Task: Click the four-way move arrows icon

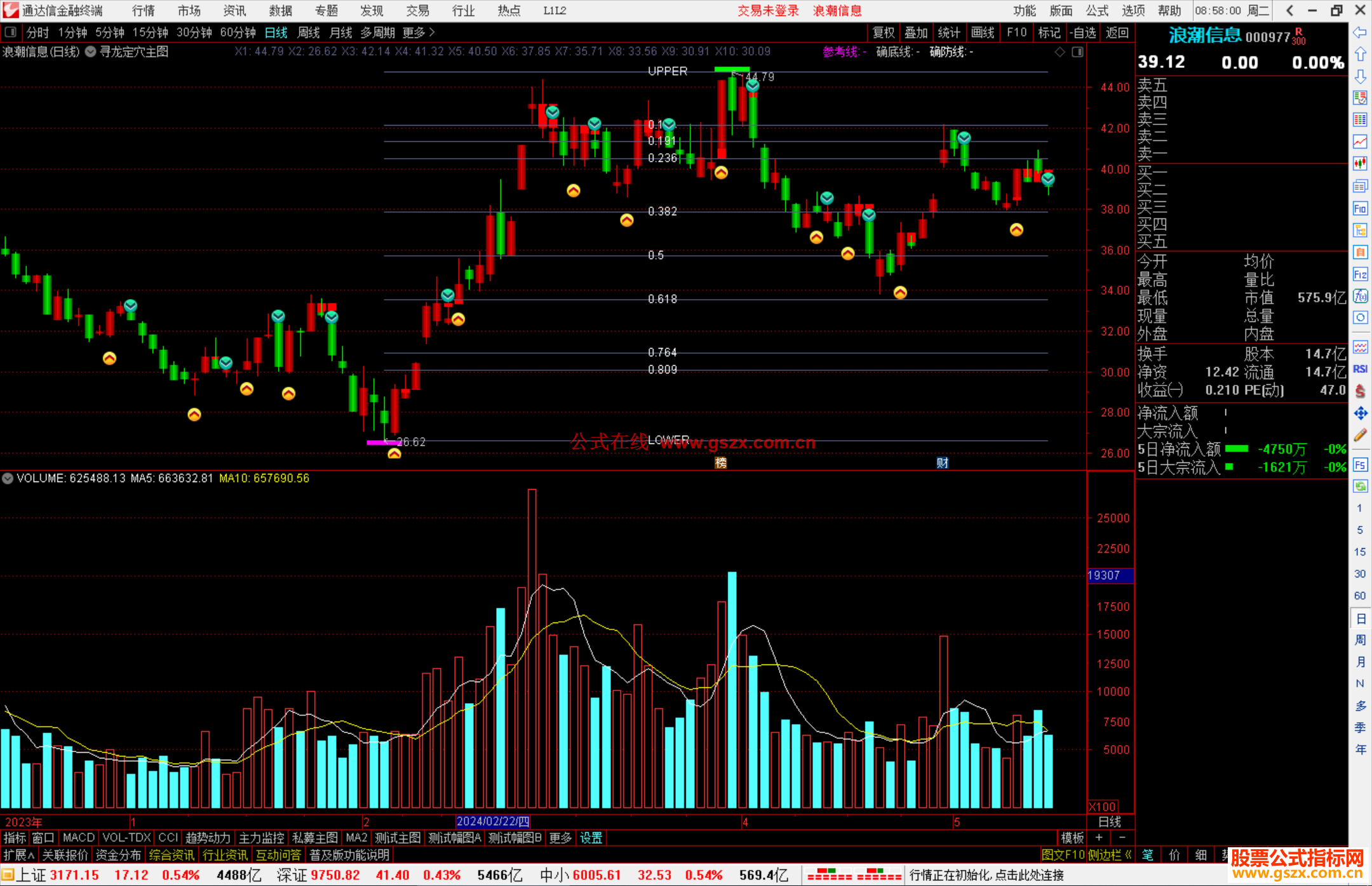Action: point(1360,413)
